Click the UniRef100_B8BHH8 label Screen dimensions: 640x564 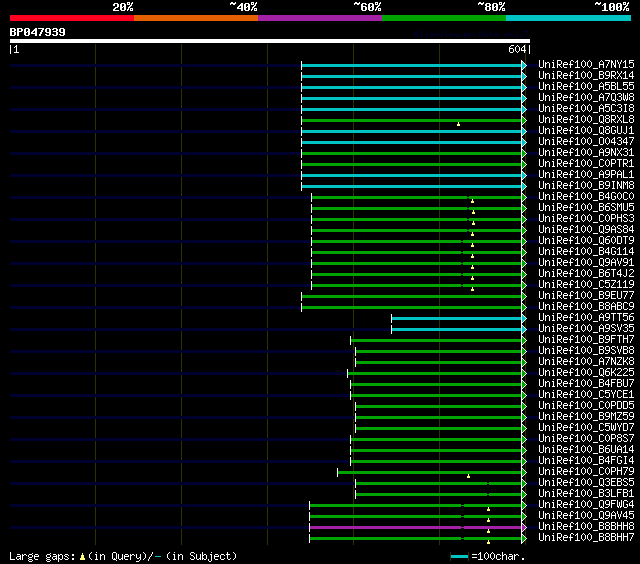point(586,527)
